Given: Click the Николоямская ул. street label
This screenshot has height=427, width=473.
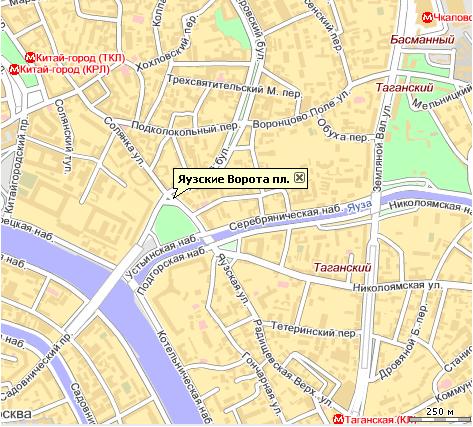Looking at the screenshot, I should coord(397,286).
